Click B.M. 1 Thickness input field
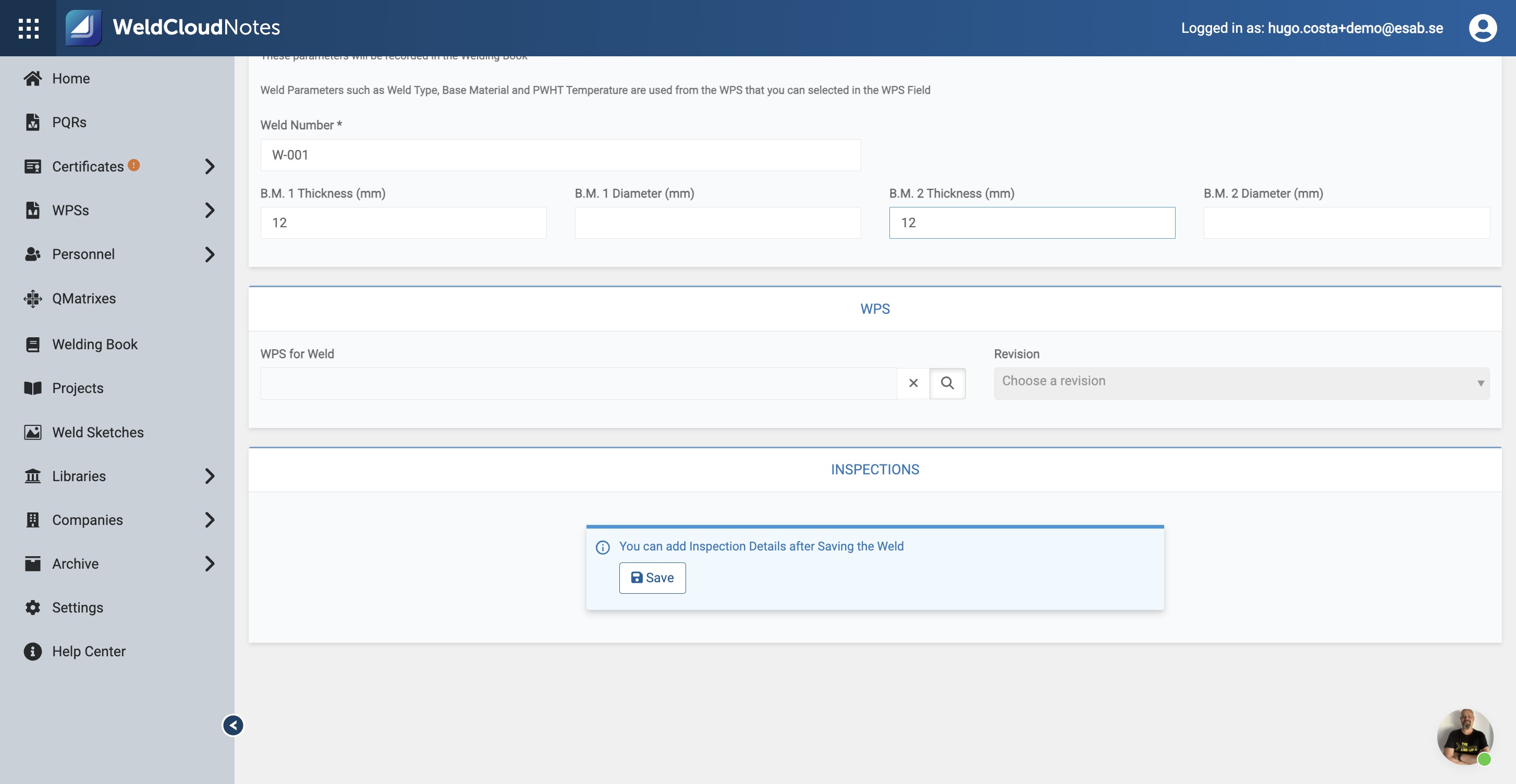The height and width of the screenshot is (784, 1516). click(403, 223)
